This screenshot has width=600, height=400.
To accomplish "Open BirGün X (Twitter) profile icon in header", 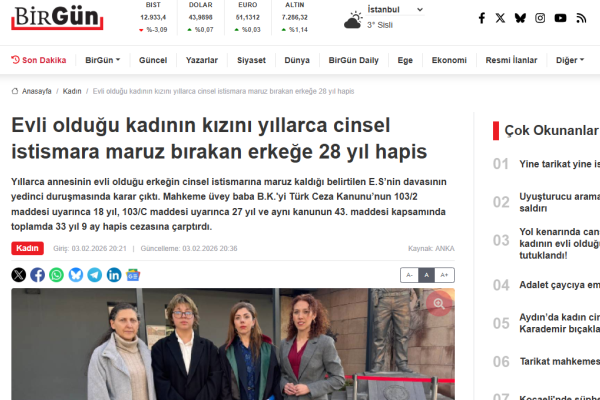I will (500, 18).
